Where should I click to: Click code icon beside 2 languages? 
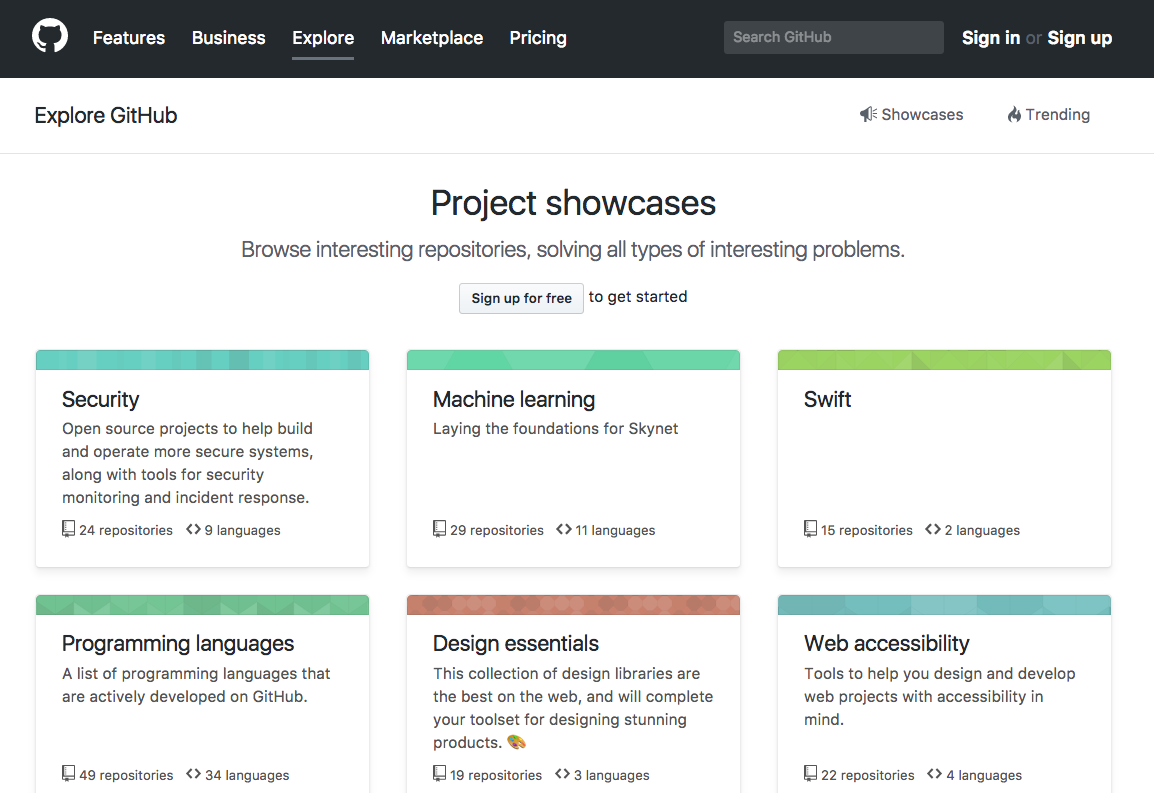click(x=933, y=529)
